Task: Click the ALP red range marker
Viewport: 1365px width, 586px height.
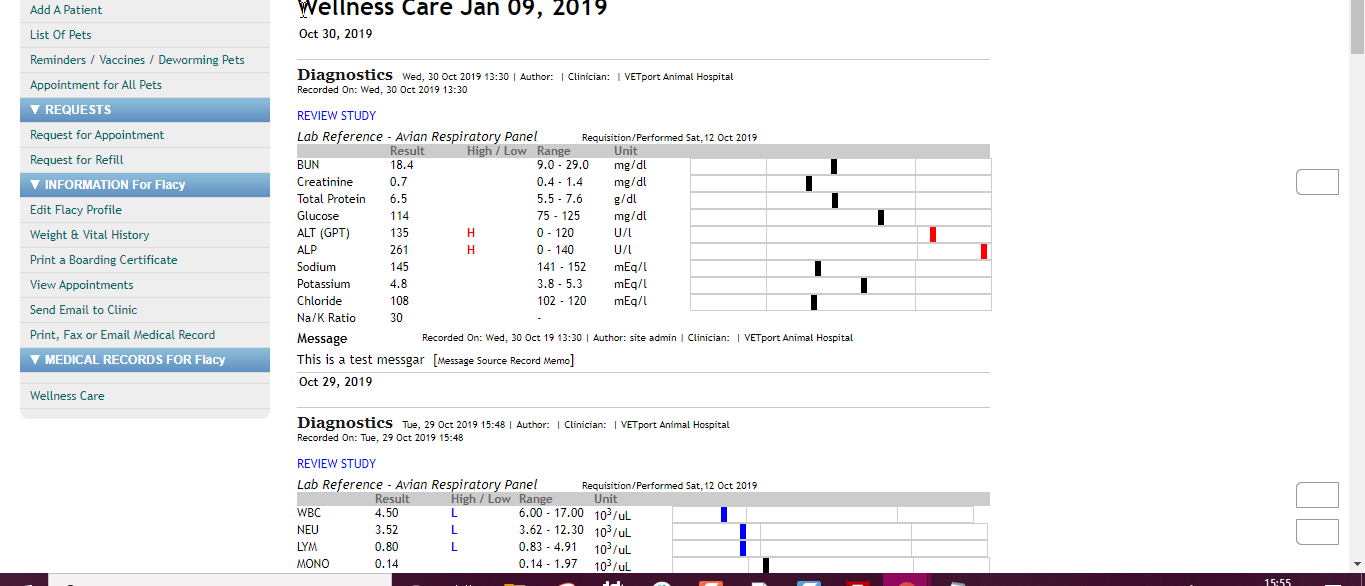Action: [984, 251]
